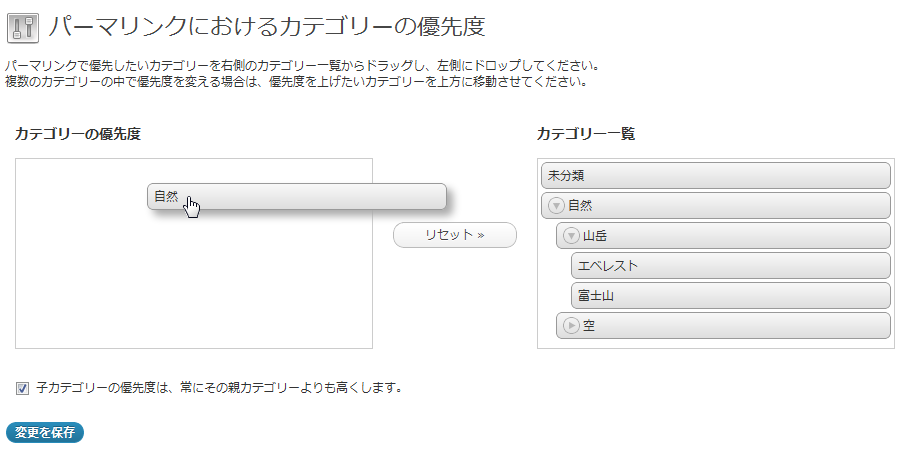Click the 空 category row label
The width and height of the screenshot is (900, 450).
[x=589, y=325]
